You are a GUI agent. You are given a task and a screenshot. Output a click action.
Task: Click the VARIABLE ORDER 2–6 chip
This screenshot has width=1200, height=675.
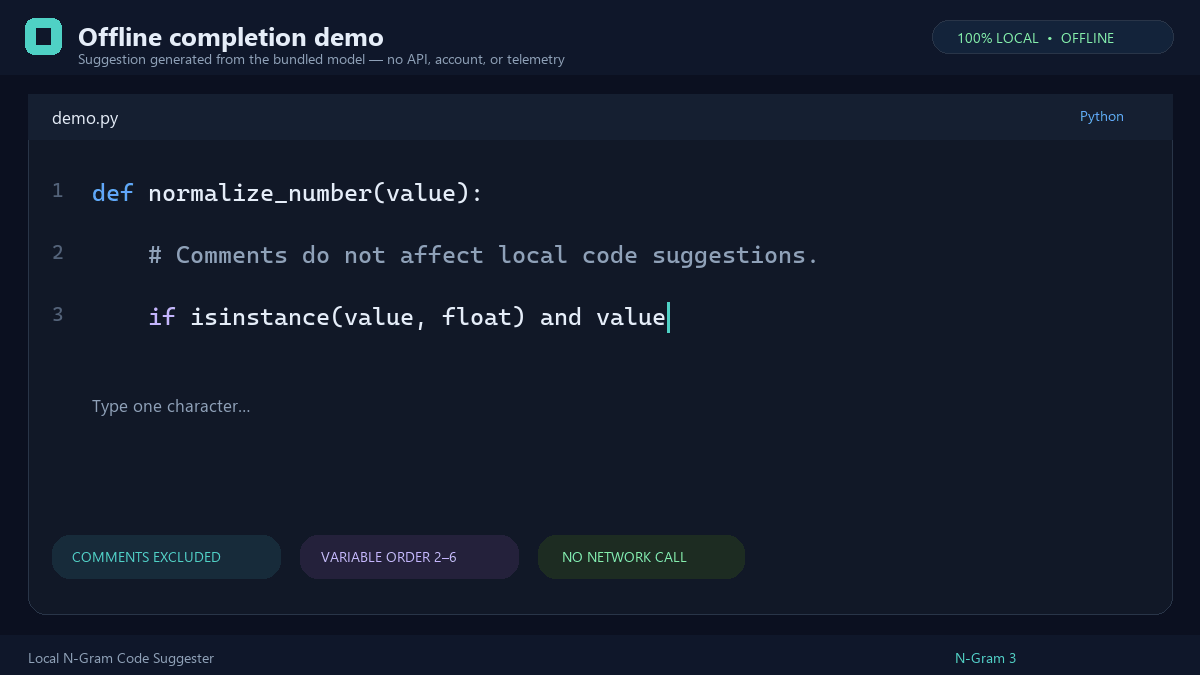point(409,557)
